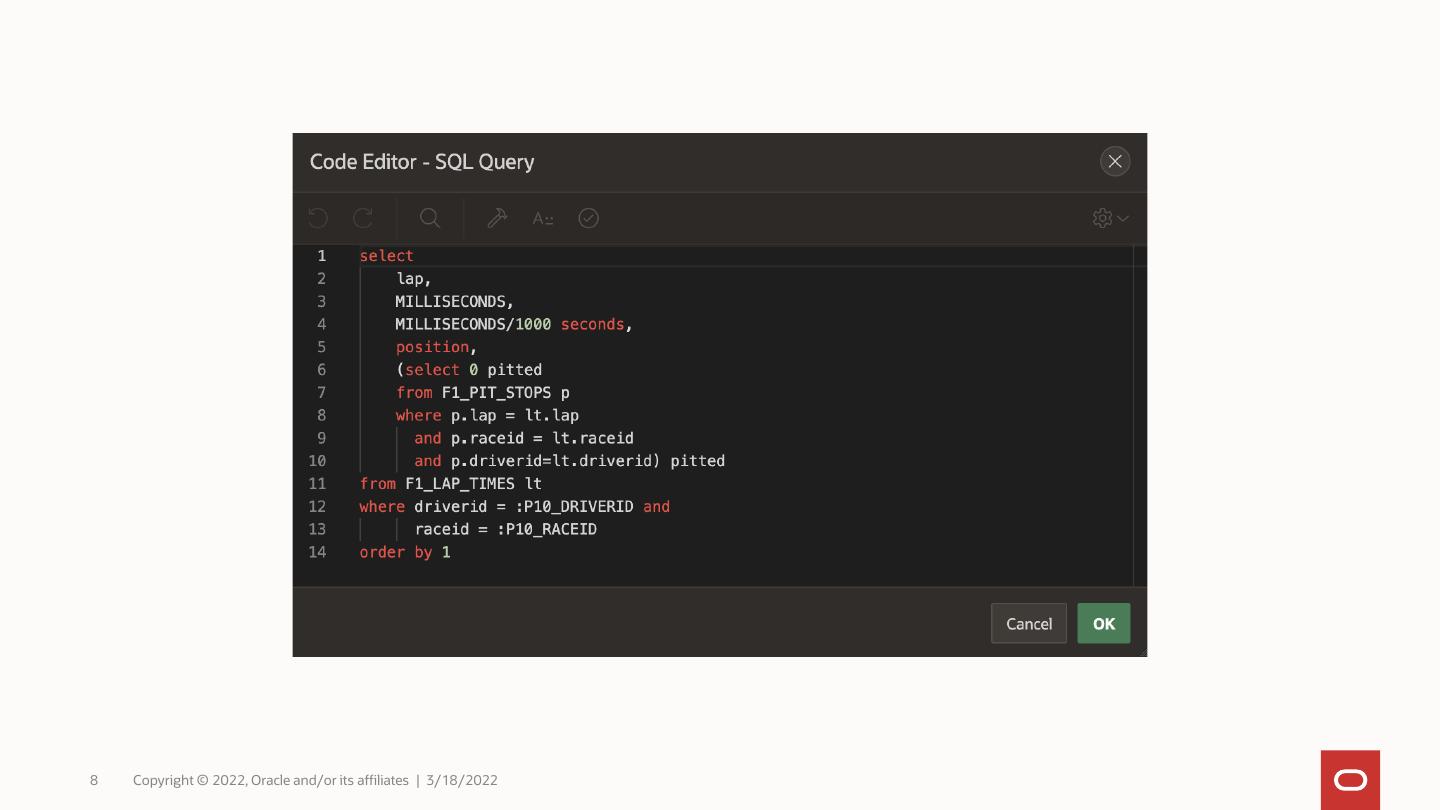This screenshot has width=1440, height=810.
Task: Click the Undo arrow in editor toolbar
Action: (318, 218)
